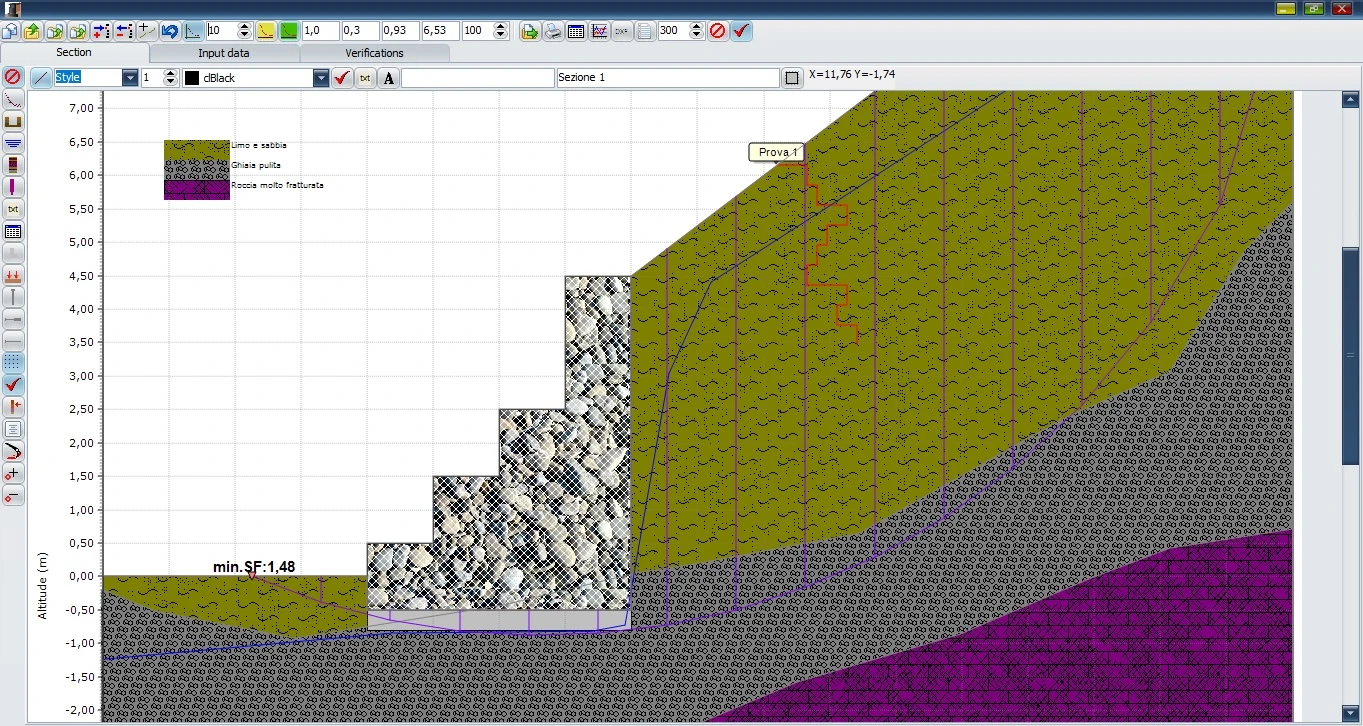Viewport: 1363px width, 726px height.
Task: Select the line drawing tool beside Style
Action: coord(41,78)
